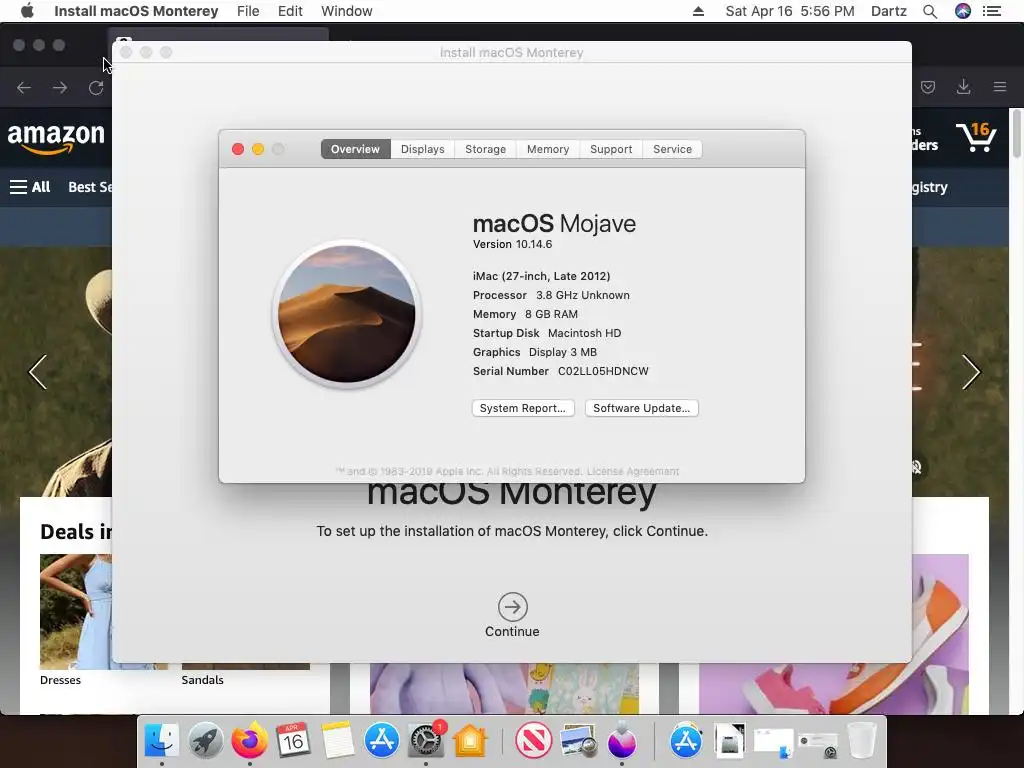Open Notes from the Dock
This screenshot has height=768, width=1024.
click(338, 741)
